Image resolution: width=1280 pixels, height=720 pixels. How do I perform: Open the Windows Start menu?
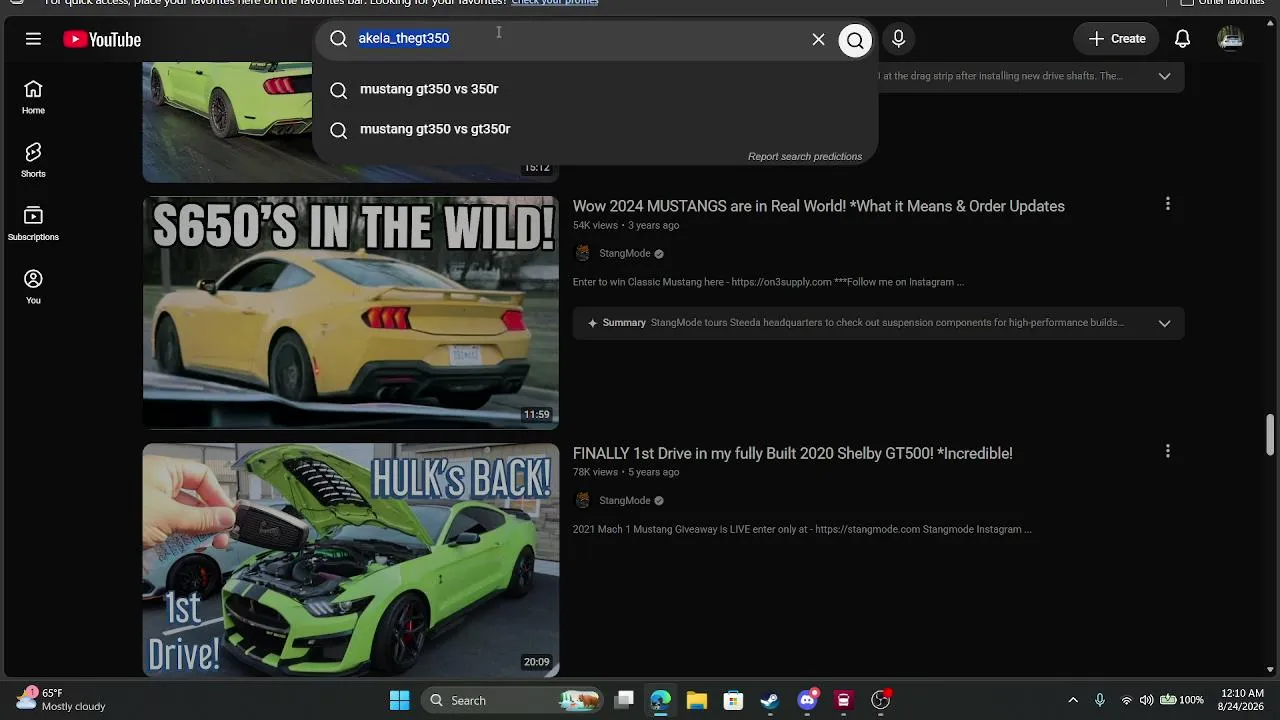click(399, 700)
